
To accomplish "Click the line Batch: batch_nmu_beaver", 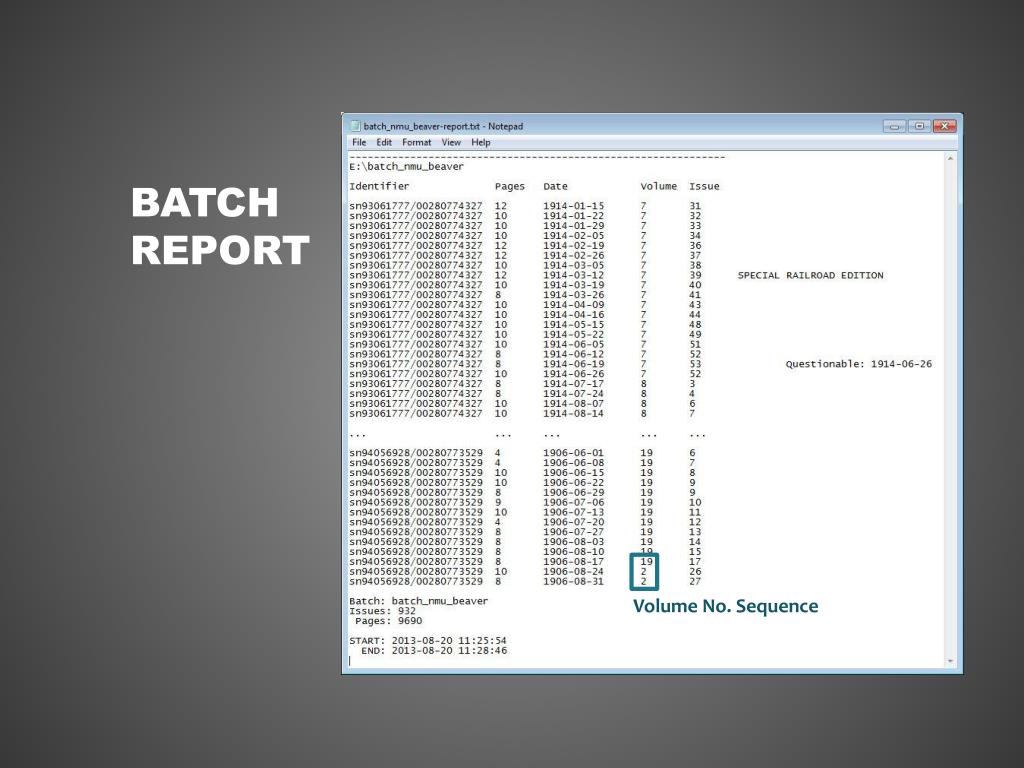I will point(419,601).
